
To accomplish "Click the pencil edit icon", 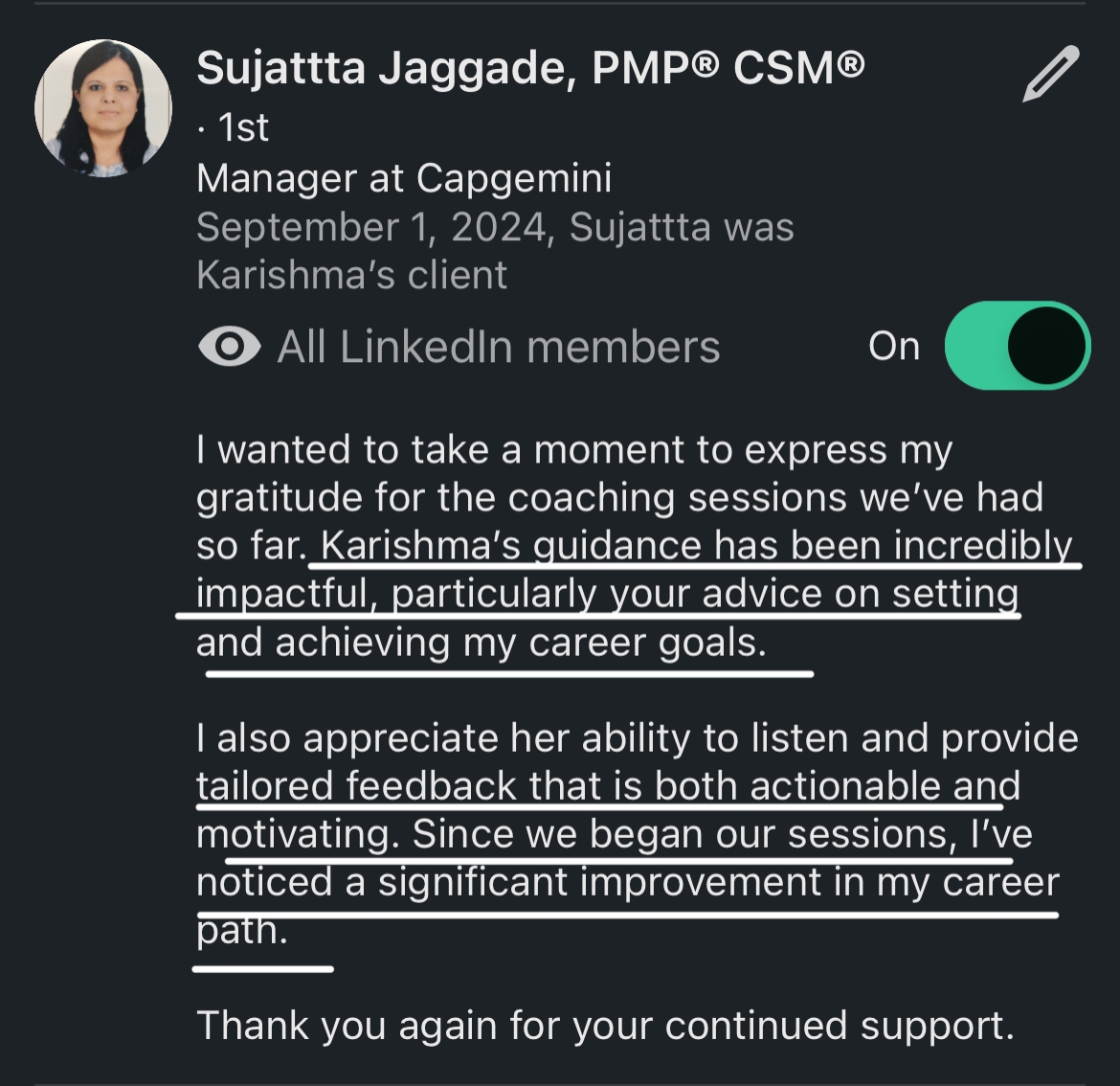I will 1050,74.
